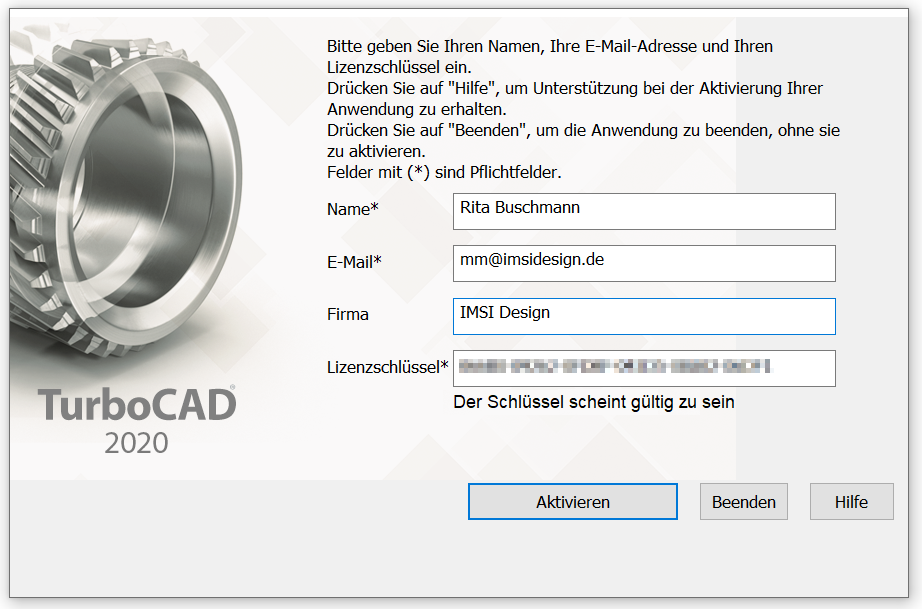Click the Firma field label
Viewport: 922px width, 609px height.
(348, 314)
